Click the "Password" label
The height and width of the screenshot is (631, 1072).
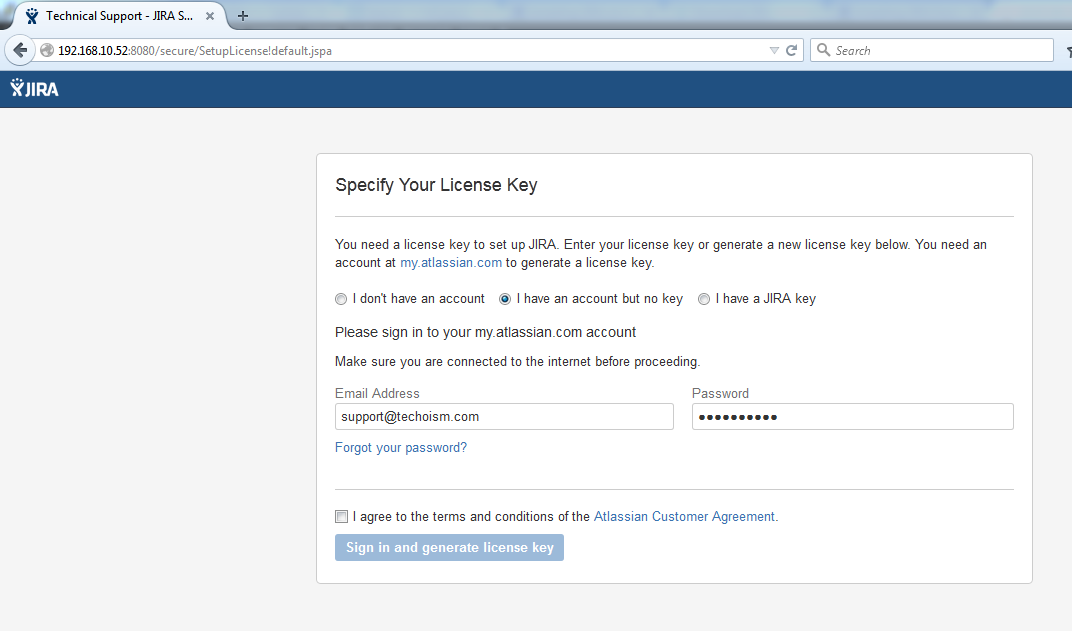pos(720,393)
